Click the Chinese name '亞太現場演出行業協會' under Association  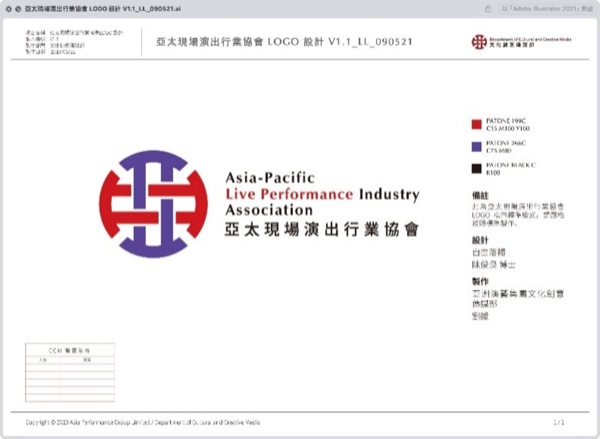pos(322,229)
